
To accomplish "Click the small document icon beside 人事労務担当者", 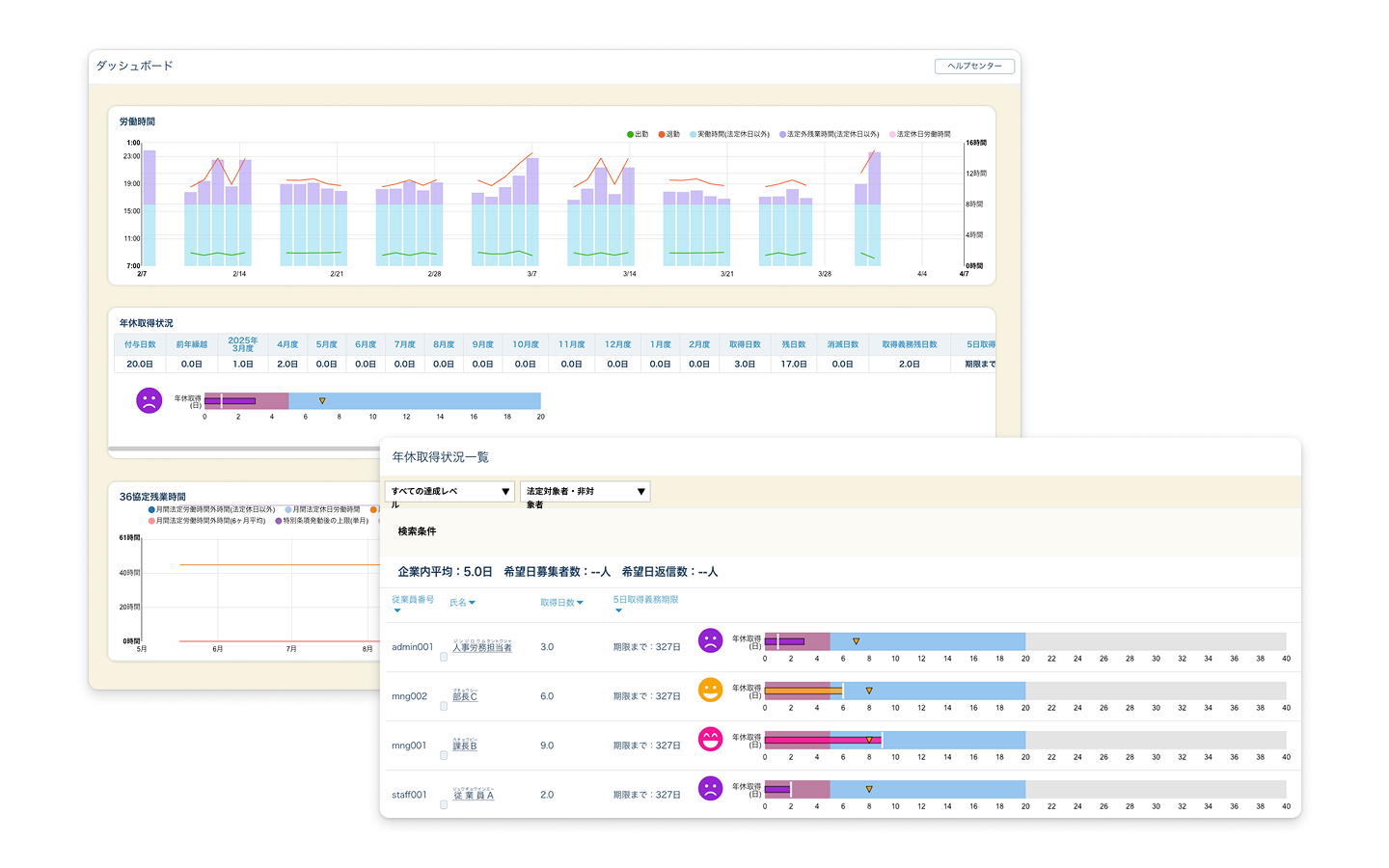I will (x=444, y=657).
